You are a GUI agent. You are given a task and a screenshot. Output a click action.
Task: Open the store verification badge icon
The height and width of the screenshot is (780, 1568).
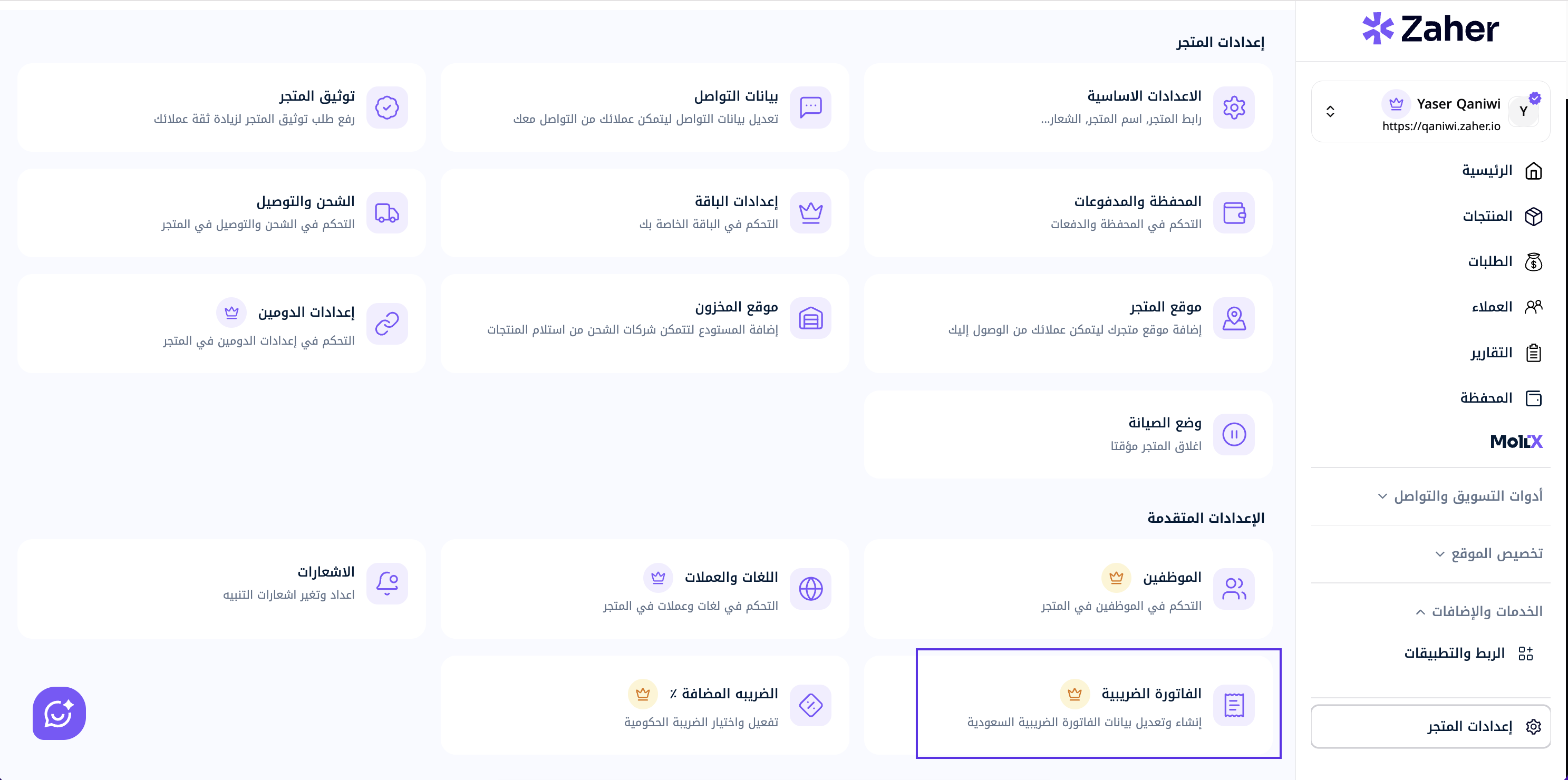pyautogui.click(x=387, y=108)
